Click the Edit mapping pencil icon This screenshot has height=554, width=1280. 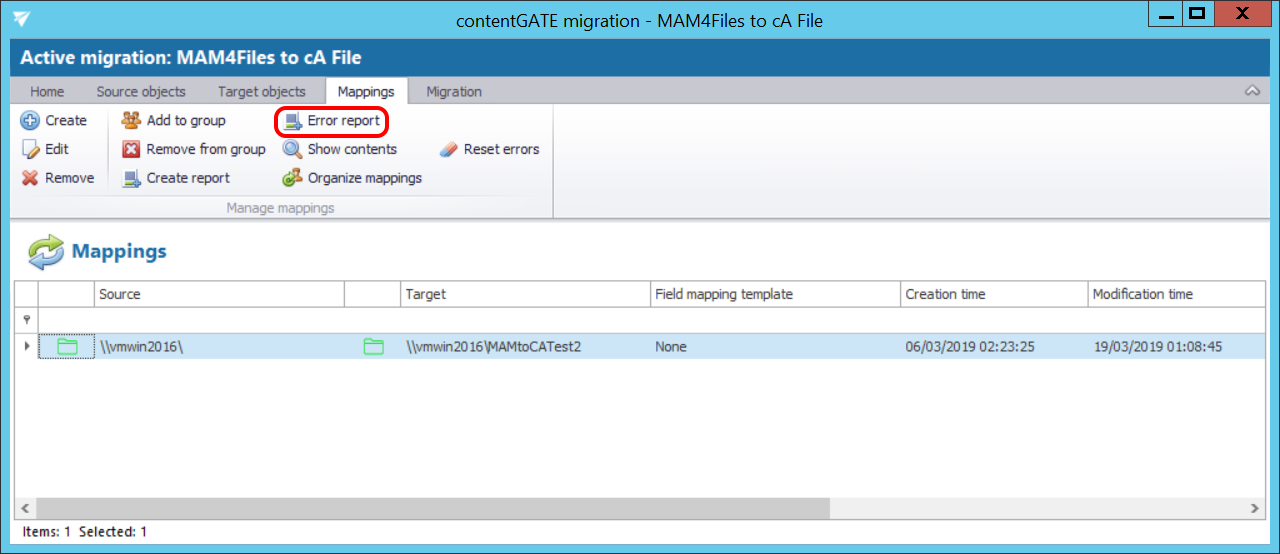(x=30, y=149)
